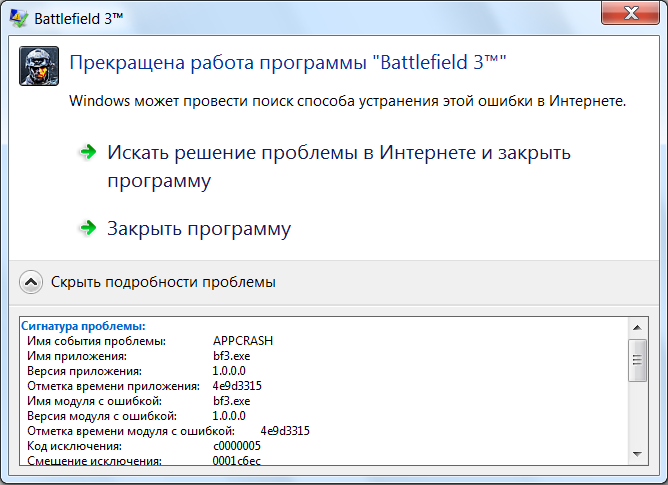Click 'Смещение исключения:' label
This screenshot has height=485, width=668.
[x=95, y=461]
